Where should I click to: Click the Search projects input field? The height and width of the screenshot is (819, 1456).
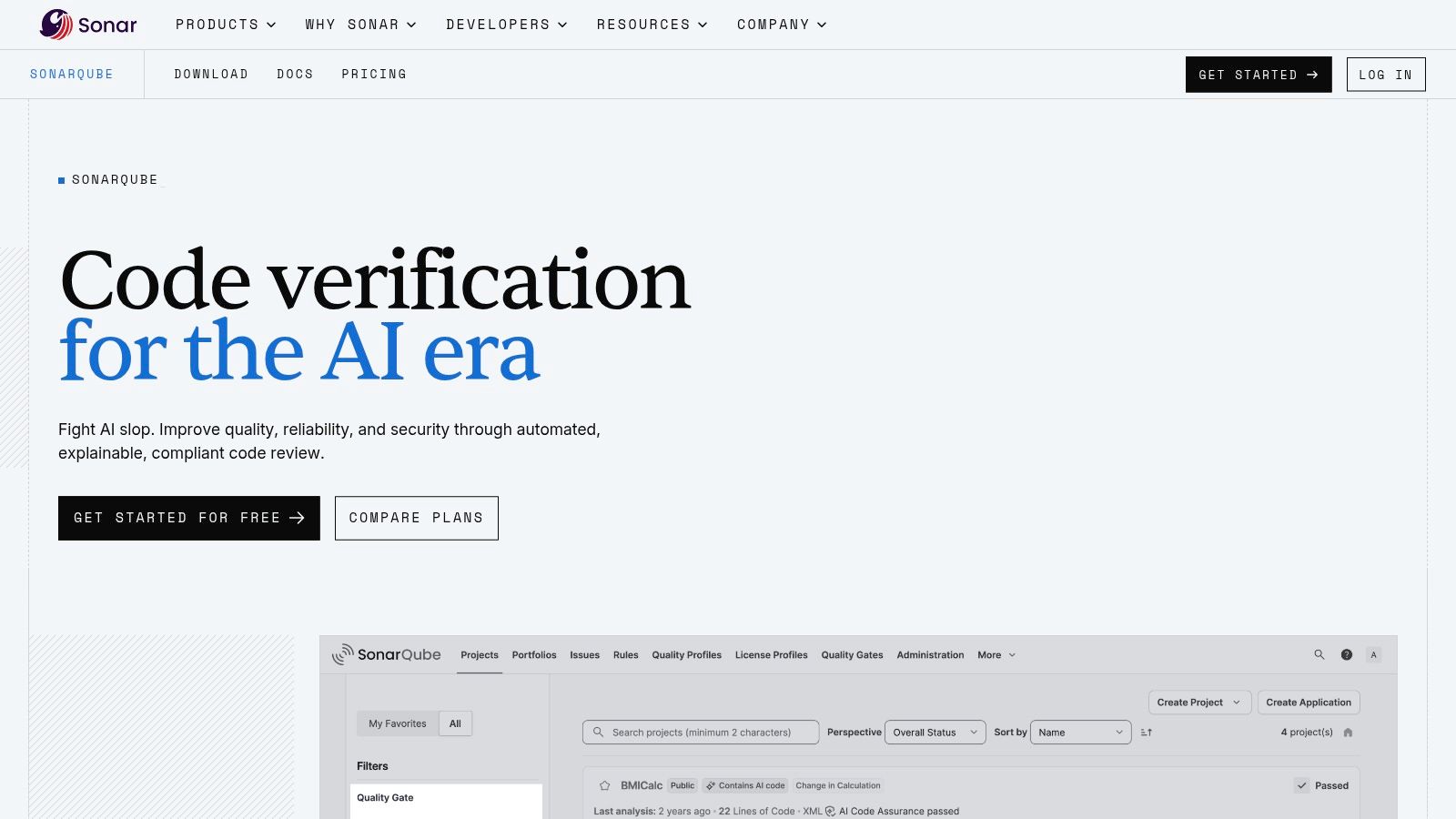[701, 733]
